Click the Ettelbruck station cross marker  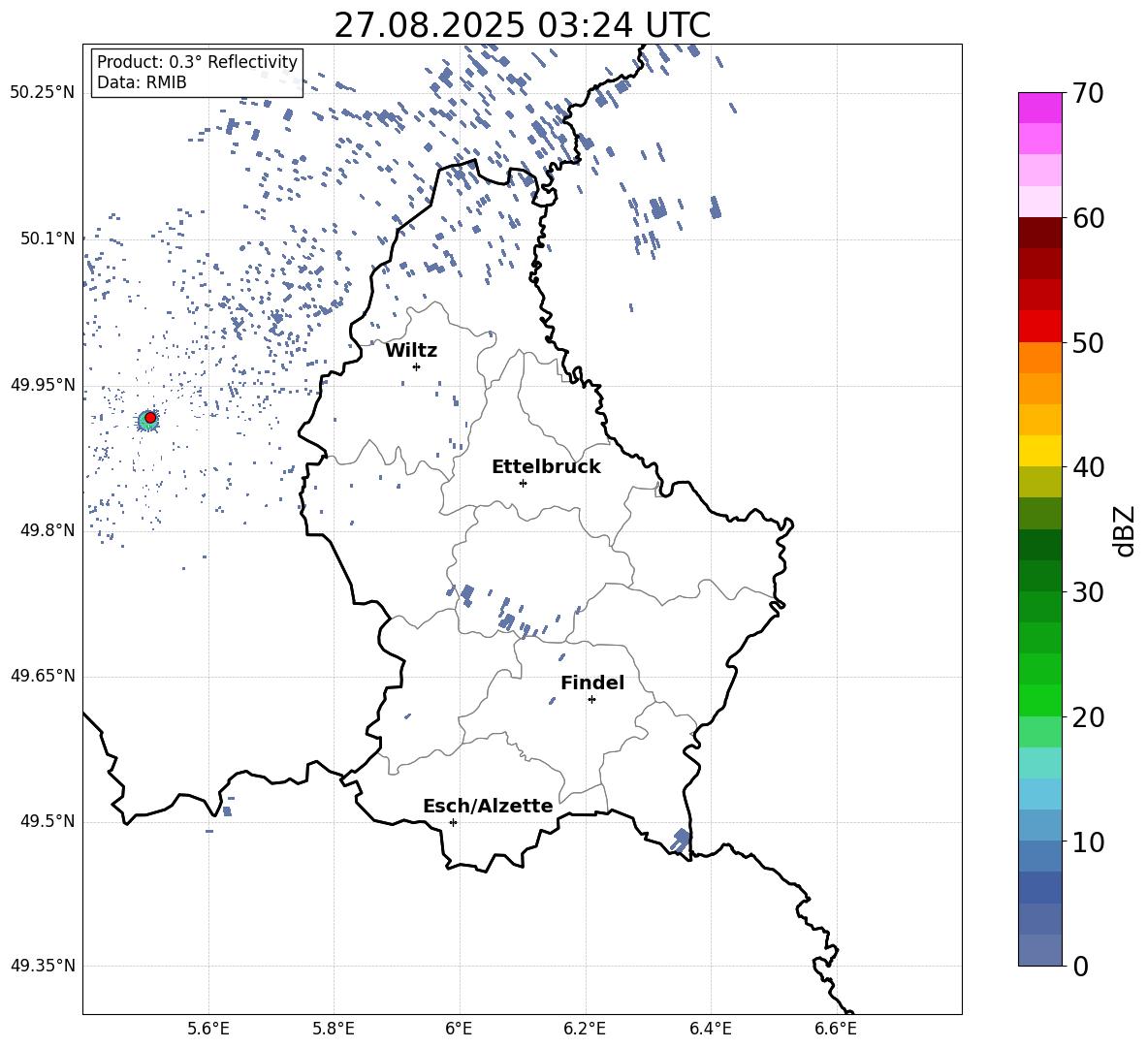click(523, 483)
